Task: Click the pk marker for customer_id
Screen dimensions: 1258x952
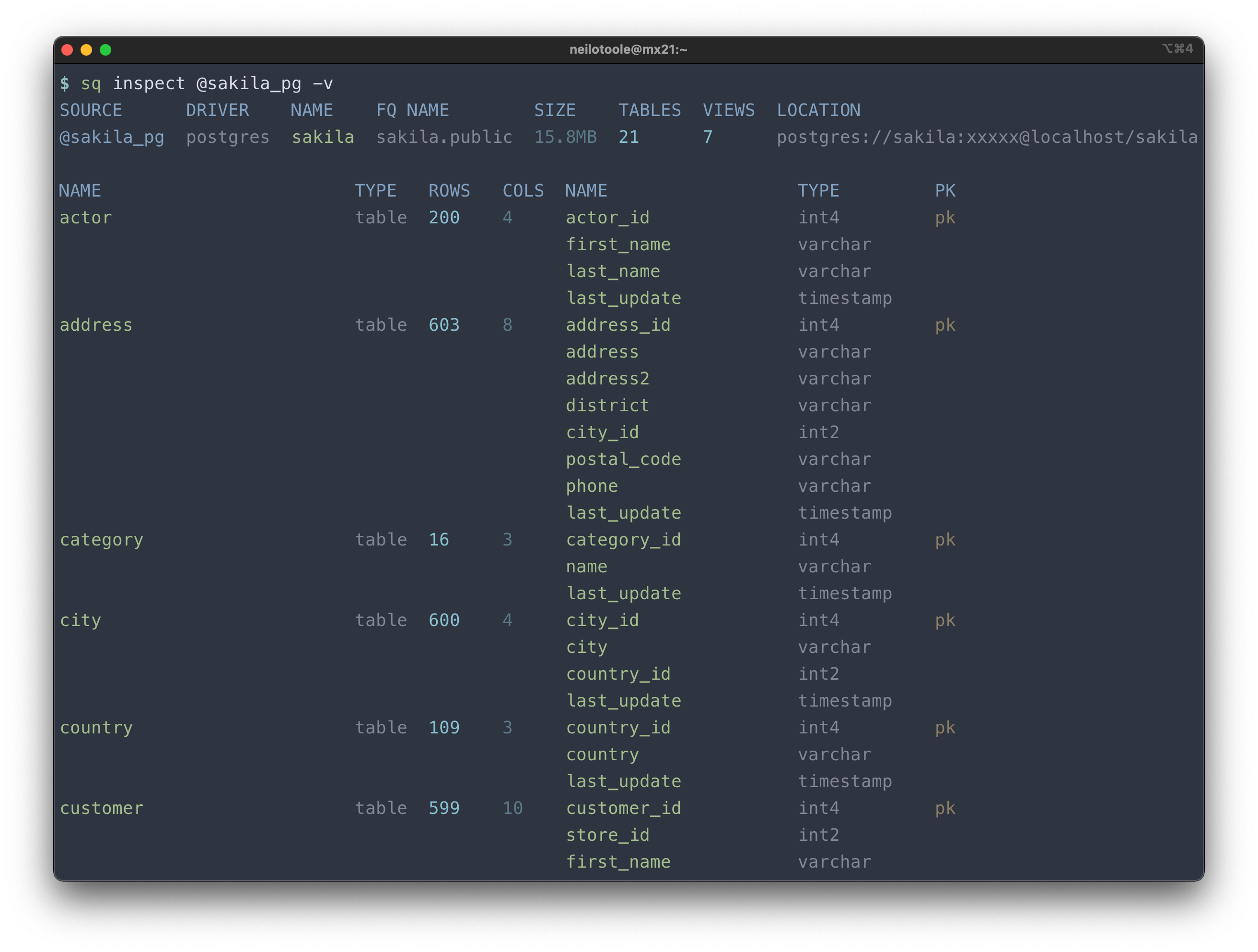Action: (x=945, y=809)
